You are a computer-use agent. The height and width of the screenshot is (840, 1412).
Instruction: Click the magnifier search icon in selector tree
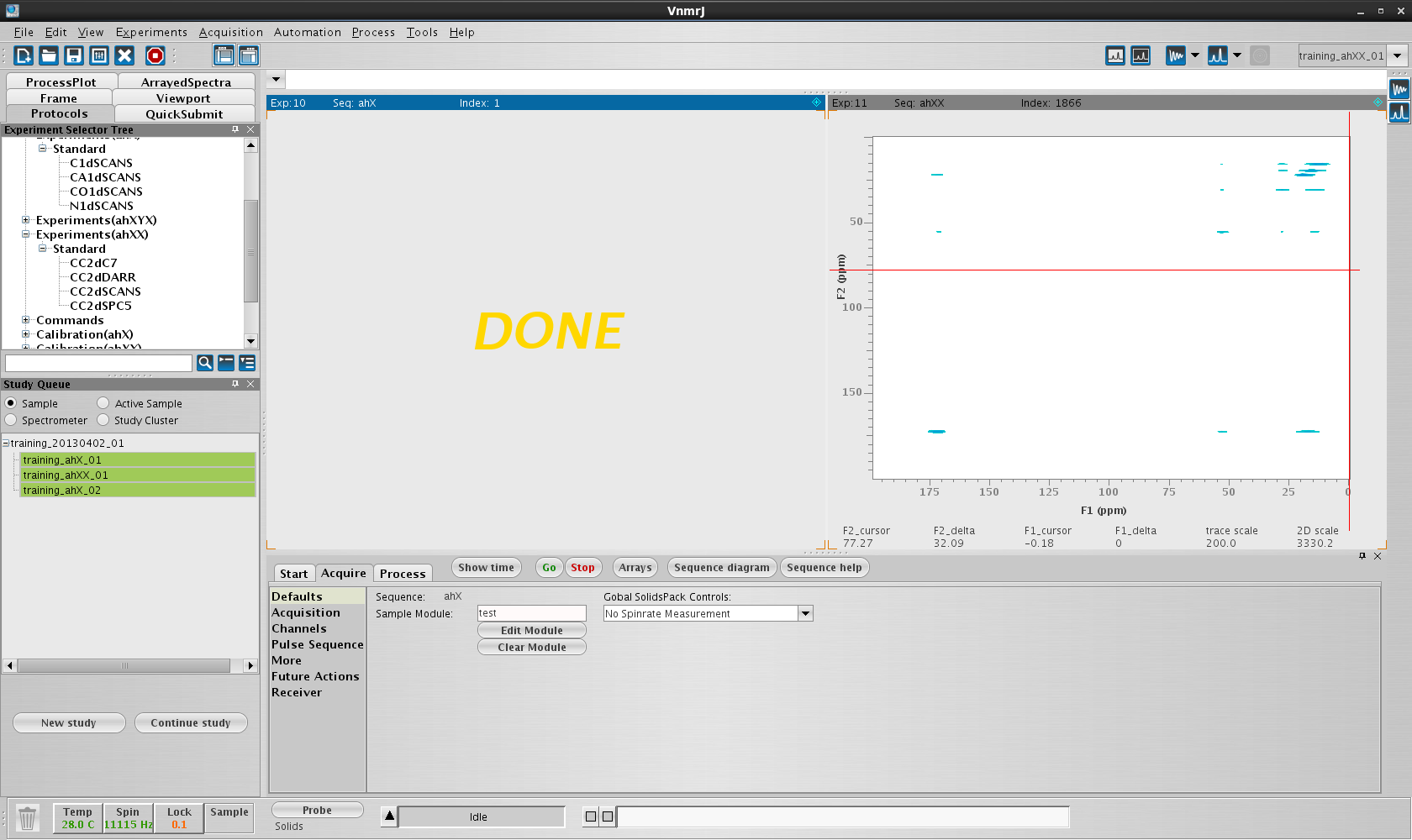(x=204, y=363)
